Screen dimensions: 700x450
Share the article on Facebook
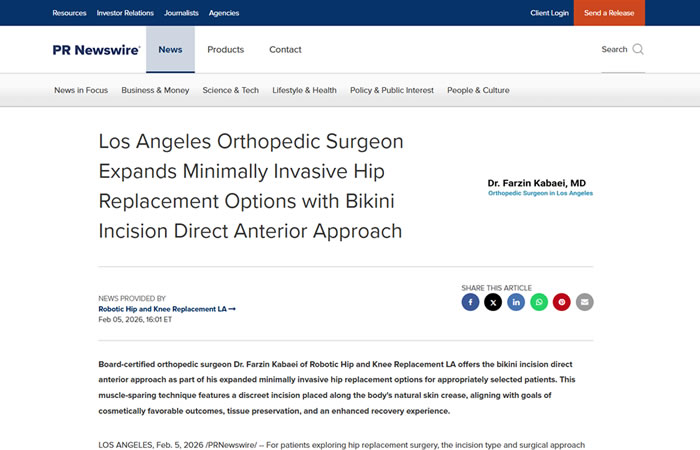(470, 302)
